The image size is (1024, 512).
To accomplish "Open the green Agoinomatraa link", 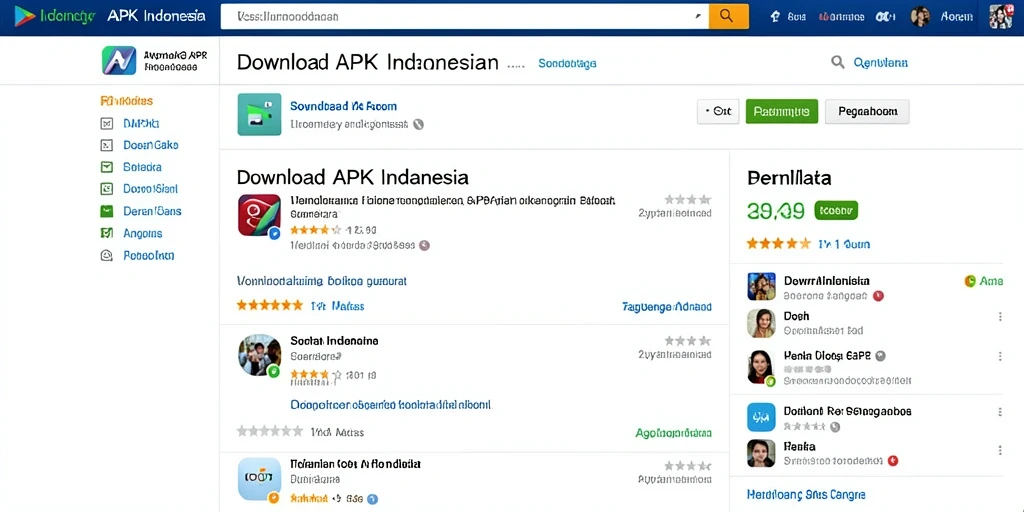I will click(x=673, y=432).
